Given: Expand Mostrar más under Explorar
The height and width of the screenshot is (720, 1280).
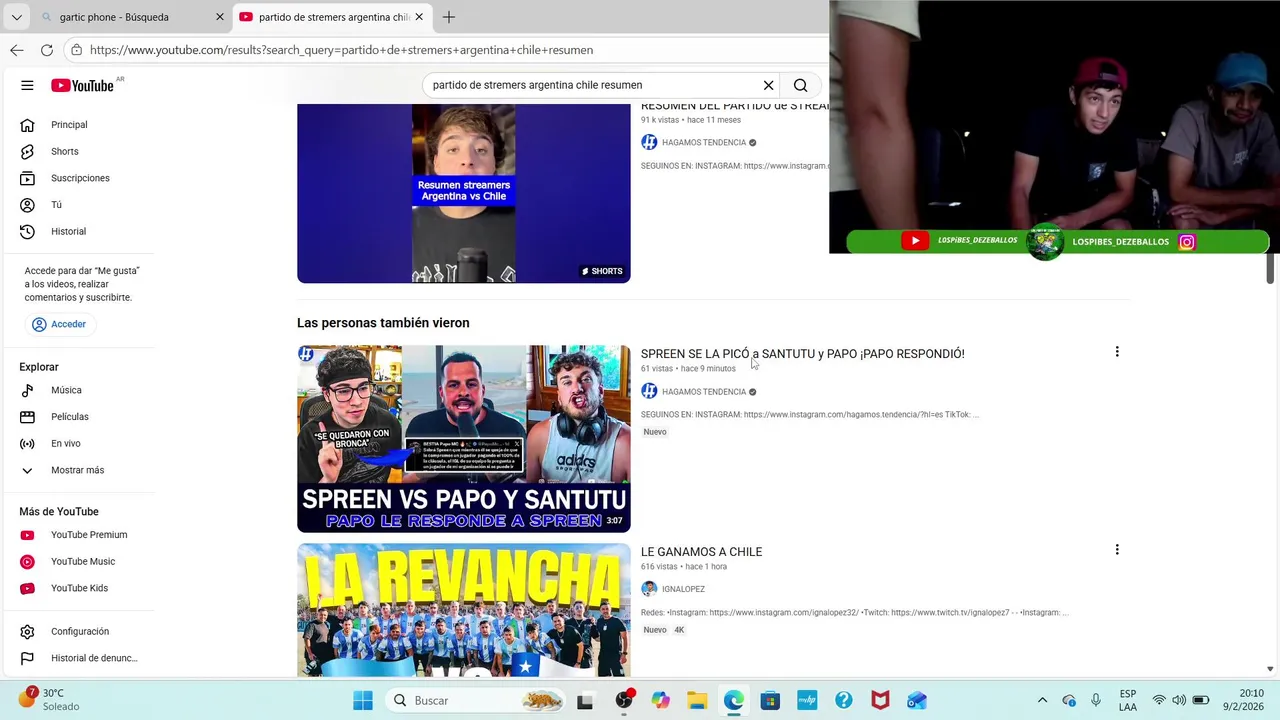Looking at the screenshot, I should pyautogui.click(x=79, y=470).
